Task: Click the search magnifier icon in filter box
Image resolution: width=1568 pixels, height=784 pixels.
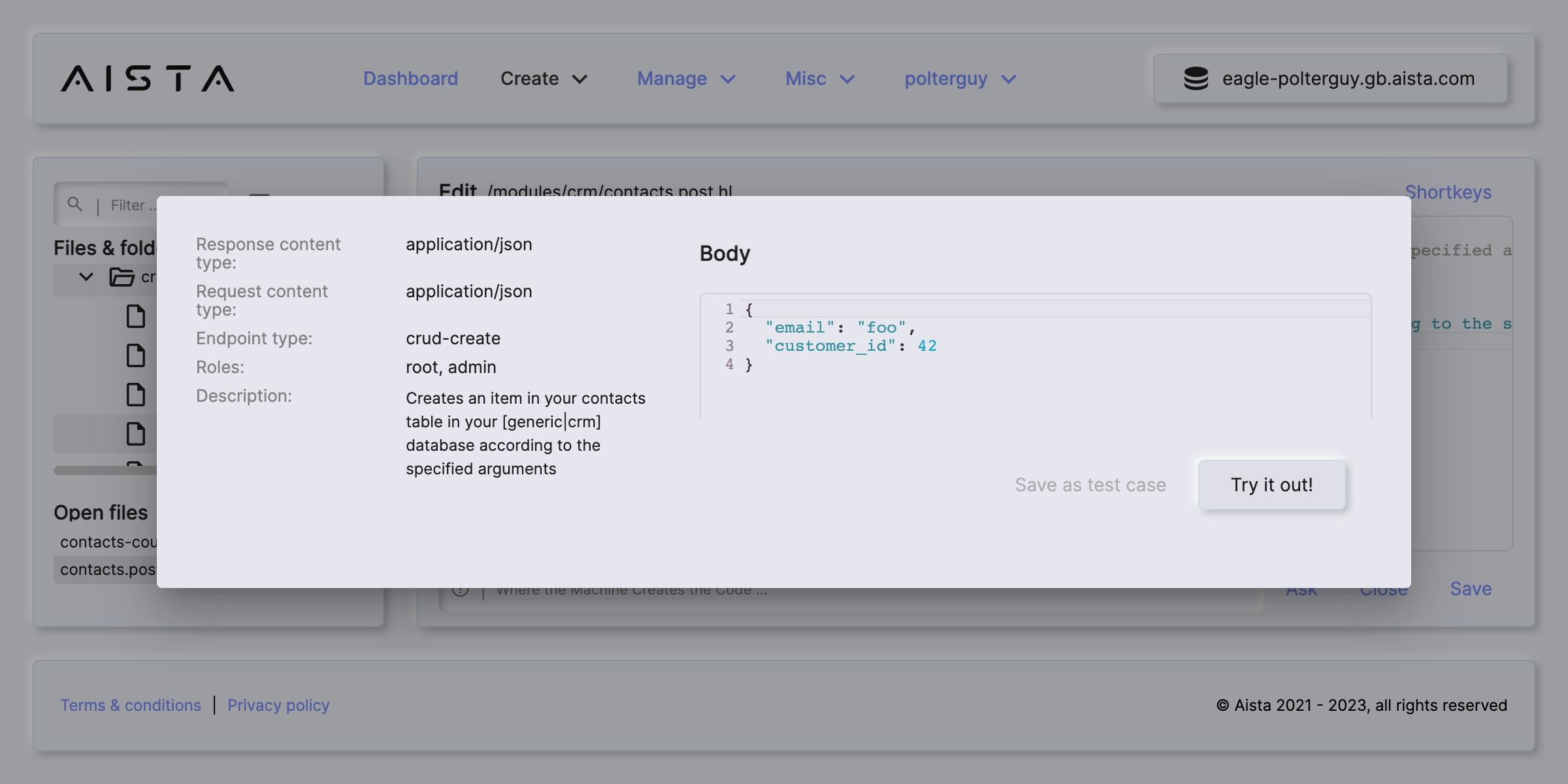Action: [75, 204]
